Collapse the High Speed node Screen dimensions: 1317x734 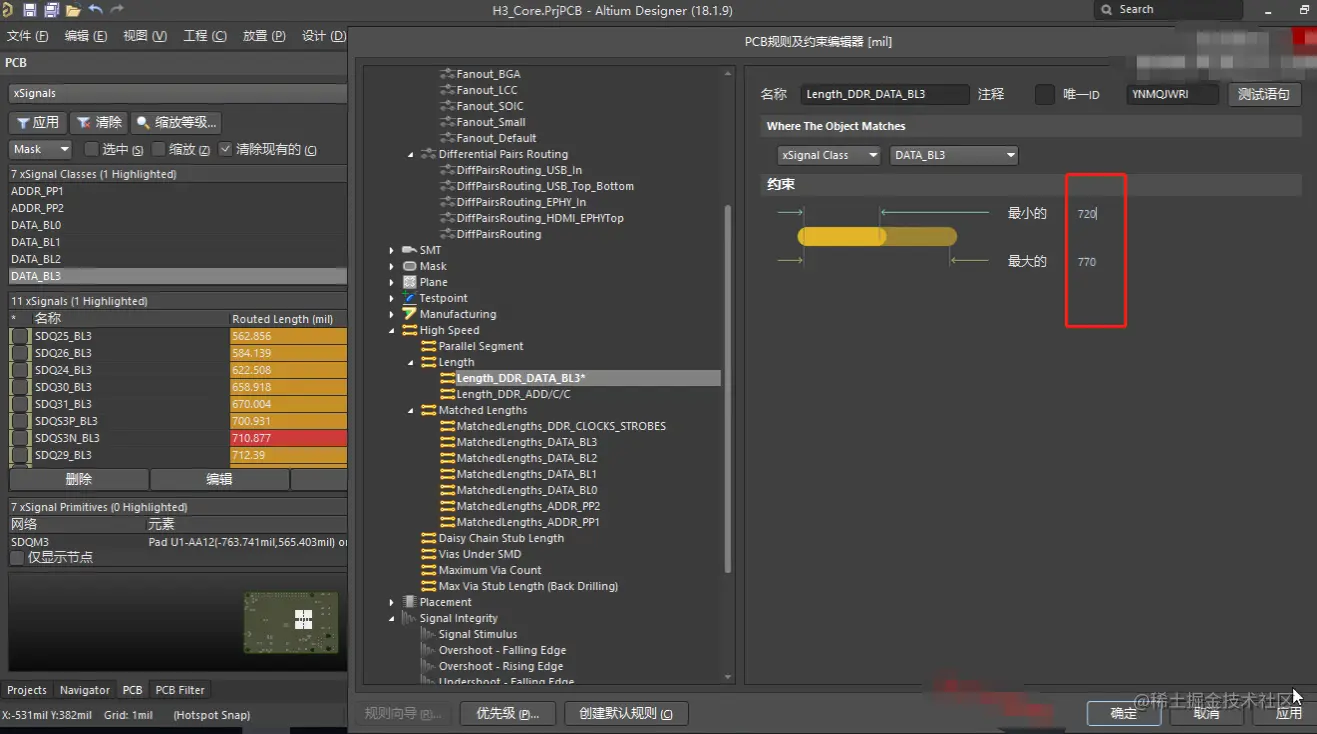392,330
